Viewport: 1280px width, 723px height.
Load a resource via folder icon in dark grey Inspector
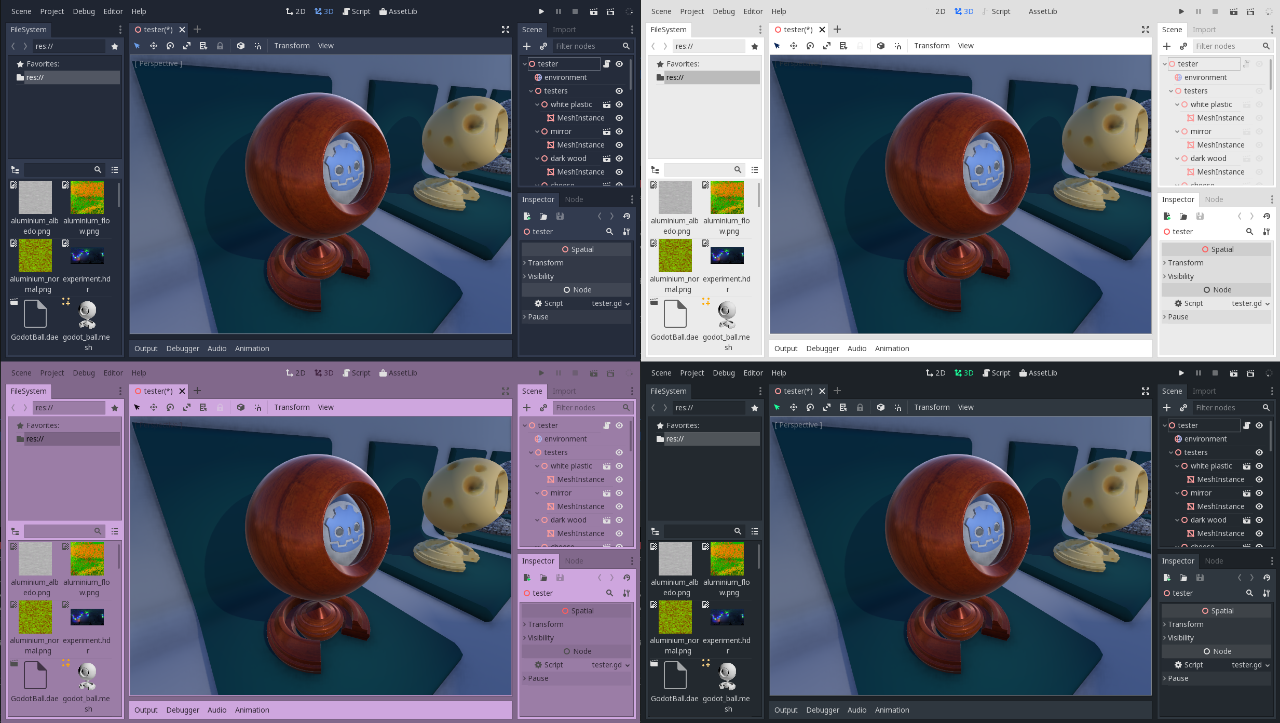point(1183,578)
